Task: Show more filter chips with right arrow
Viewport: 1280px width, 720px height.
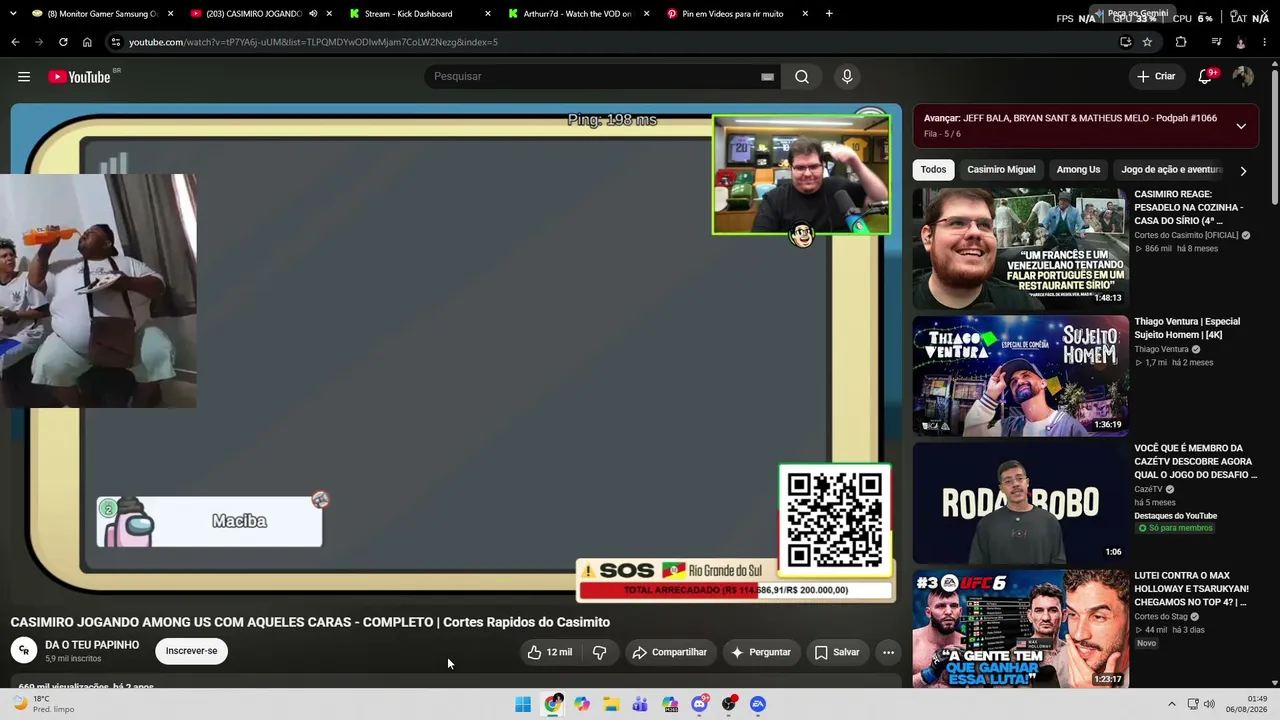Action: pyautogui.click(x=1243, y=170)
